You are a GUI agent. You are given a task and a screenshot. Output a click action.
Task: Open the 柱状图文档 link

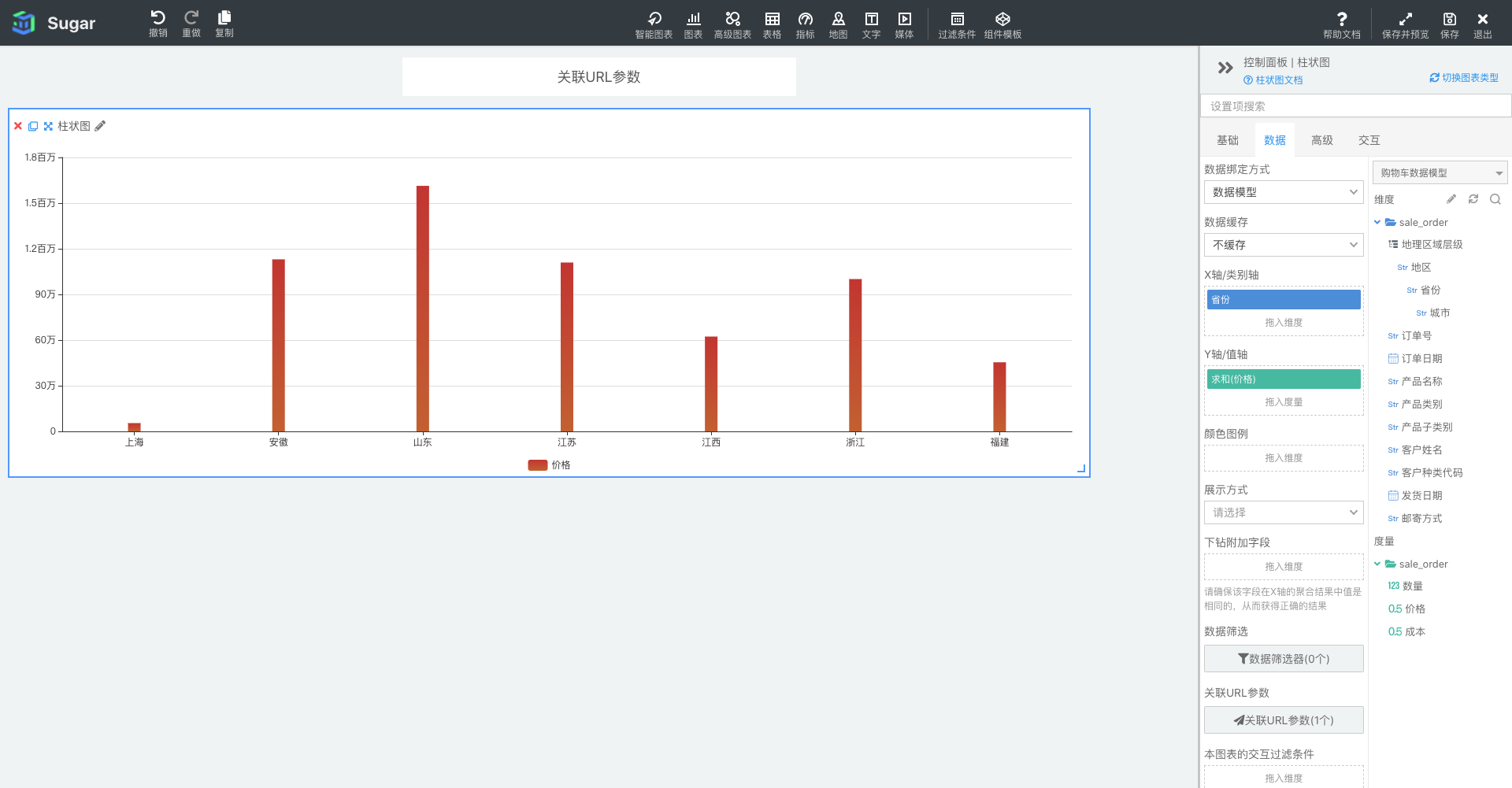(x=1273, y=80)
